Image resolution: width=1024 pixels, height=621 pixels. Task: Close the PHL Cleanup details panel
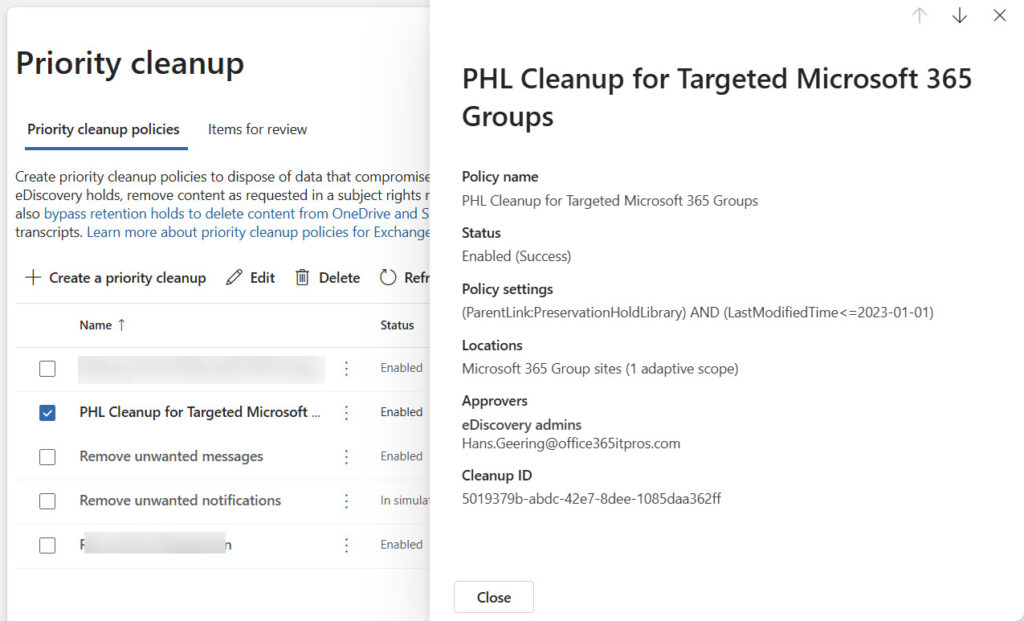(x=494, y=597)
